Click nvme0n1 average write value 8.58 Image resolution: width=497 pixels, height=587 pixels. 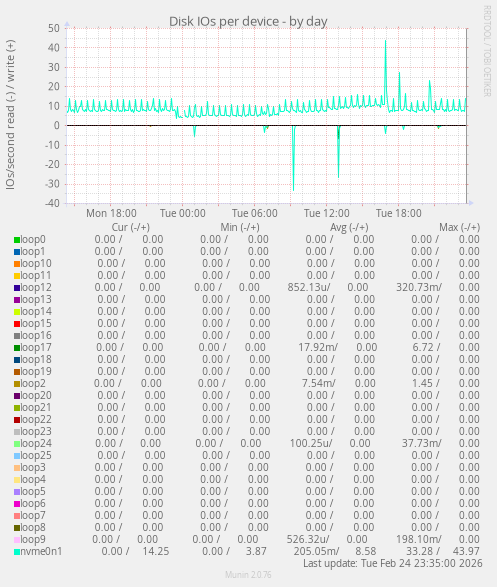[x=366, y=551]
